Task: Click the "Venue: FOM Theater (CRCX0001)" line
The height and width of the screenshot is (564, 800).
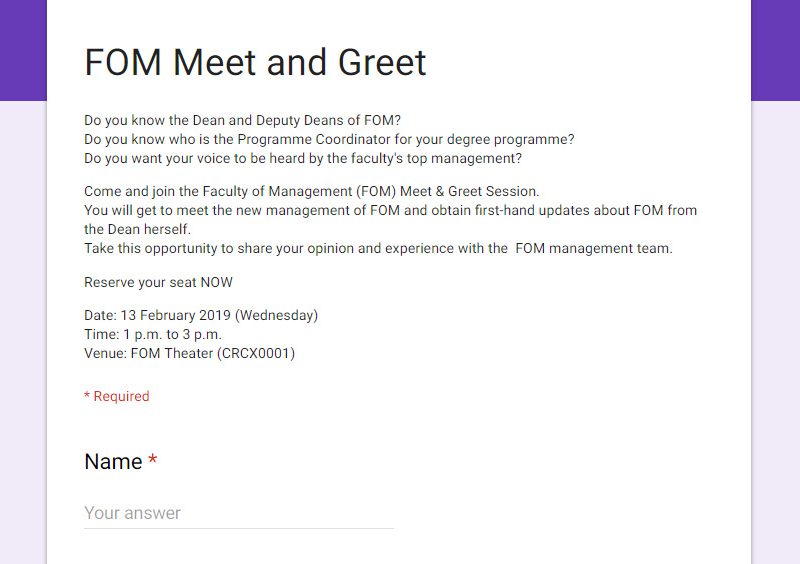Action: pyautogui.click(x=190, y=353)
